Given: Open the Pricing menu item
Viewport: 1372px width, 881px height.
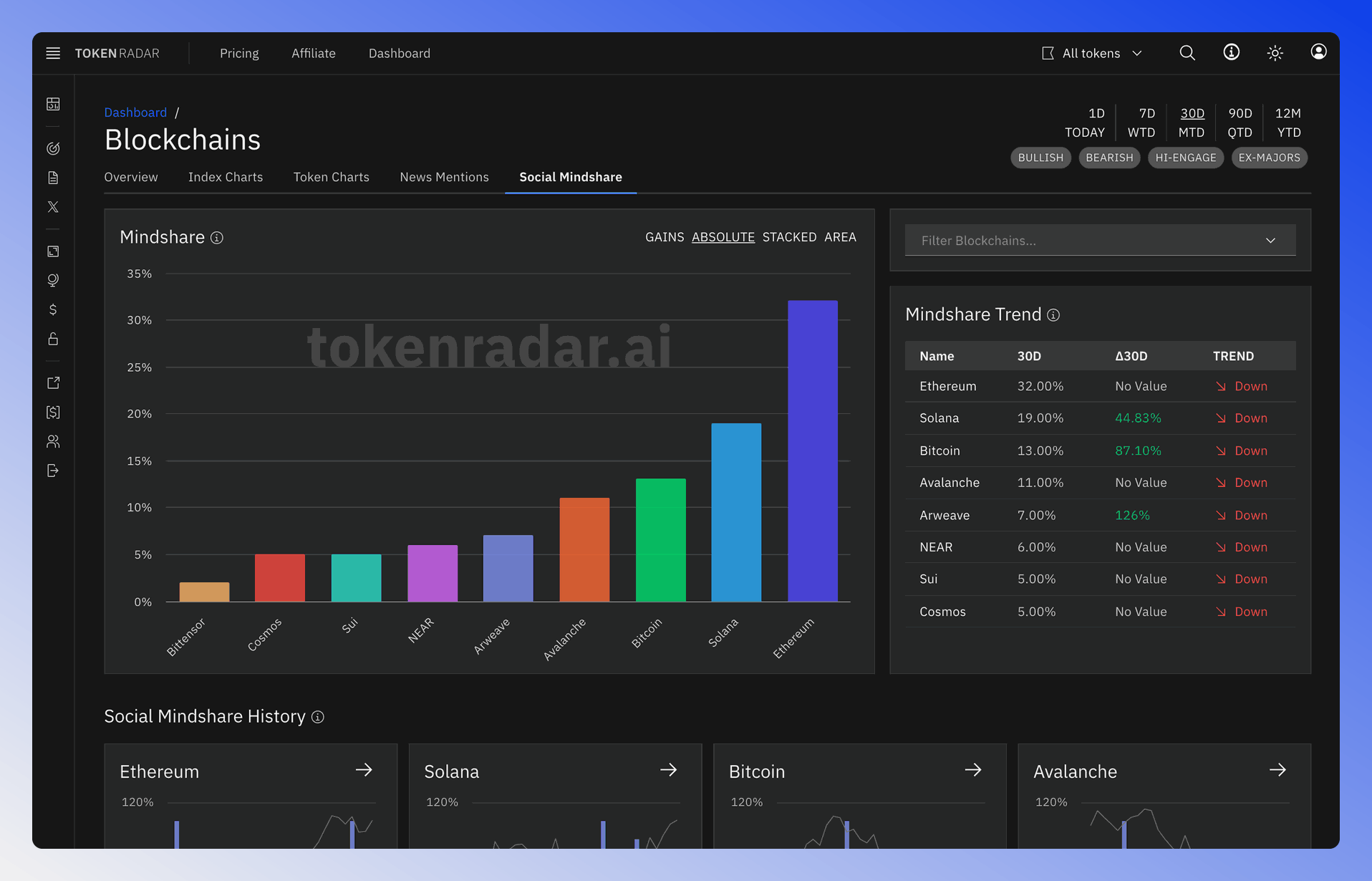Looking at the screenshot, I should tap(239, 53).
